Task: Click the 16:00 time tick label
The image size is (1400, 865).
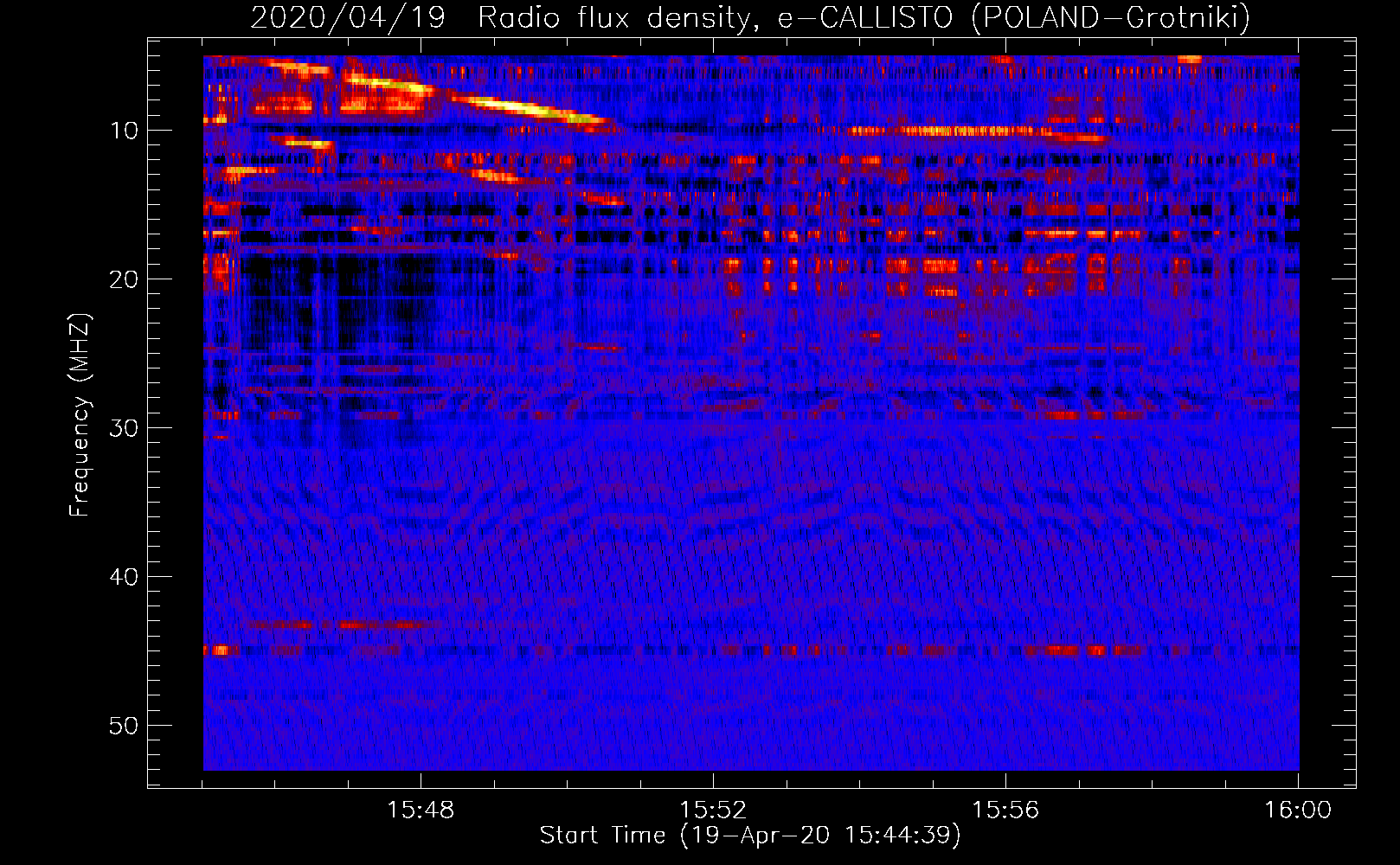Action: 1298,811
